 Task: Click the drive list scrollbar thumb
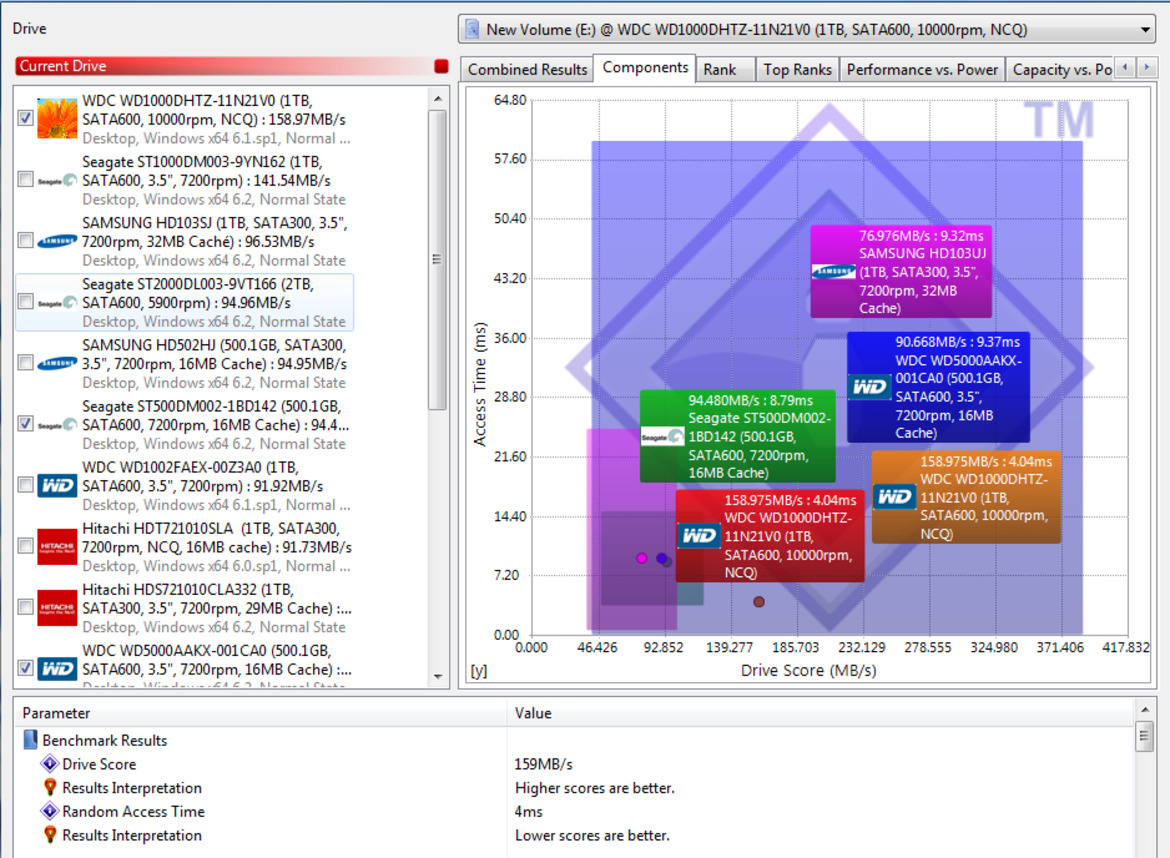point(437,260)
